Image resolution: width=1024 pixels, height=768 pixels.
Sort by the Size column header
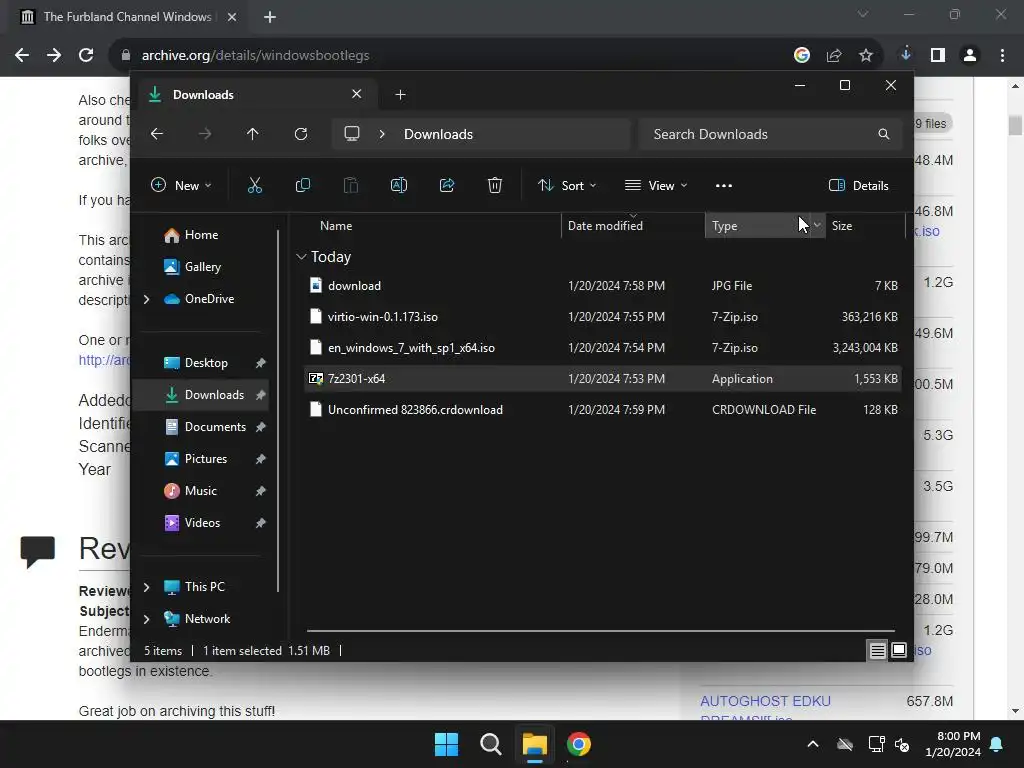(x=865, y=225)
